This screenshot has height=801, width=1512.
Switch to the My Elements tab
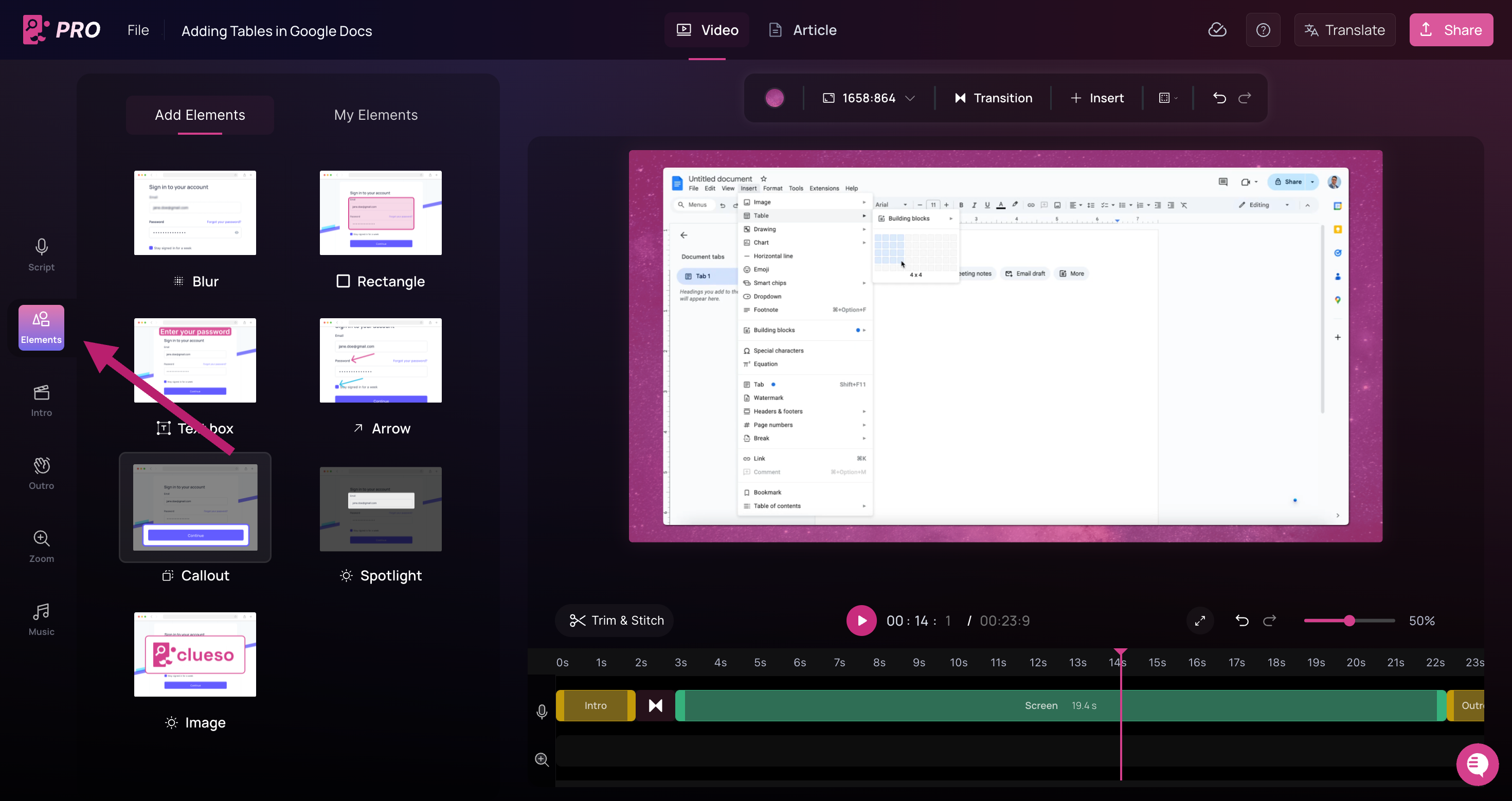point(375,115)
